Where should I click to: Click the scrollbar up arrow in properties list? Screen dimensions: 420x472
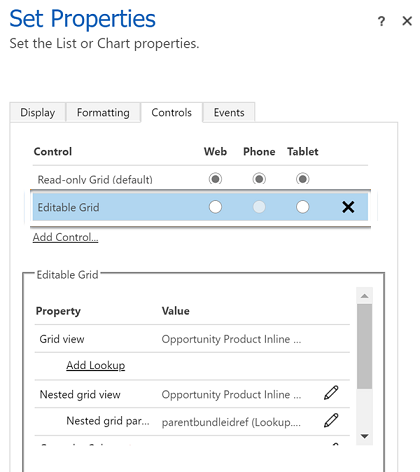[x=365, y=296]
